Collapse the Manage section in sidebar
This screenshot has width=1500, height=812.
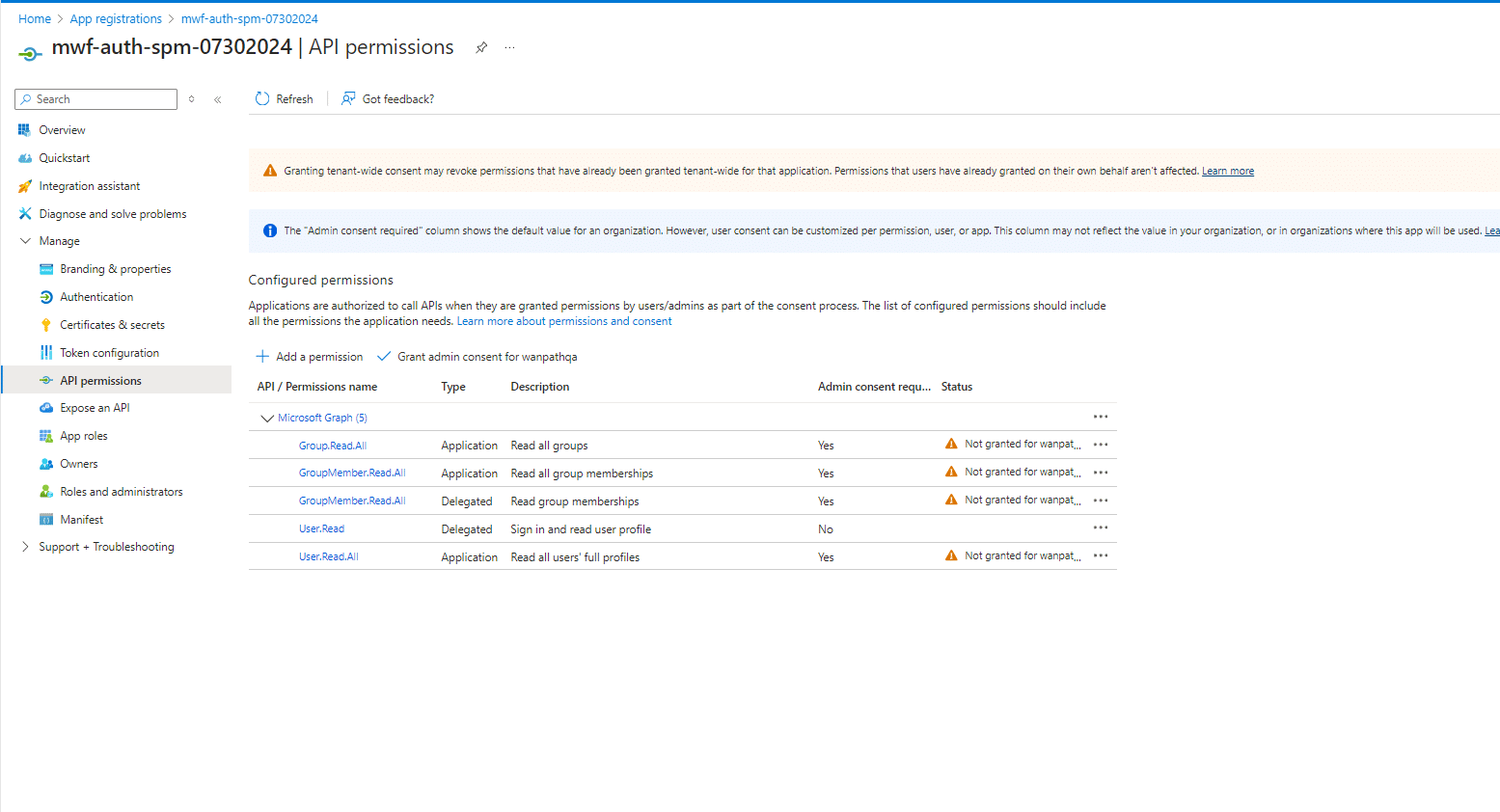[x=25, y=241]
